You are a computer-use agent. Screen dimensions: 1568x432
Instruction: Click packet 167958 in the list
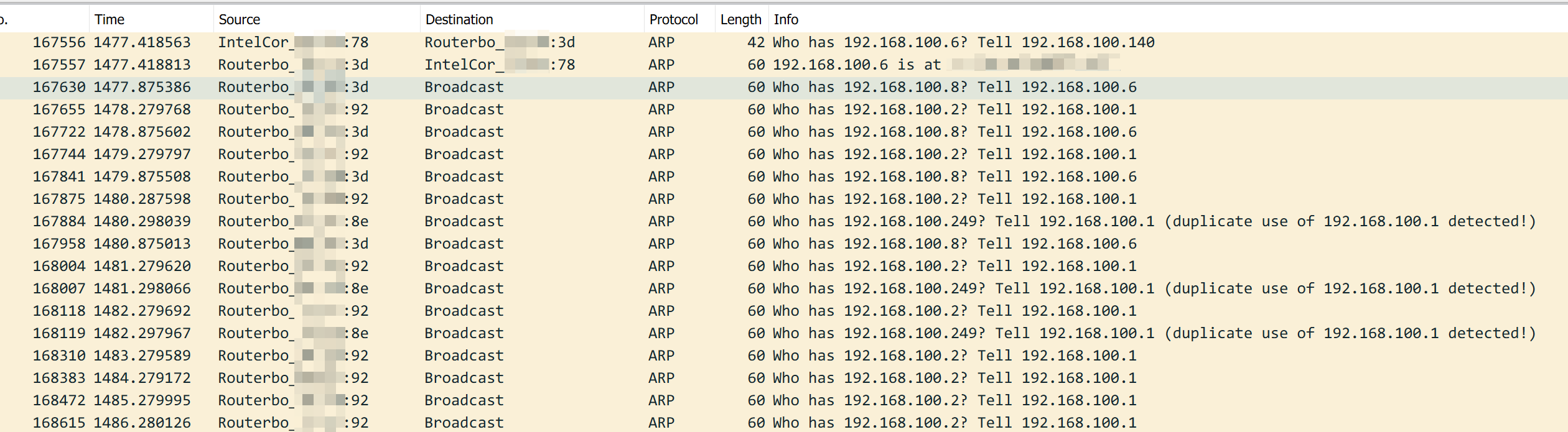point(59,244)
